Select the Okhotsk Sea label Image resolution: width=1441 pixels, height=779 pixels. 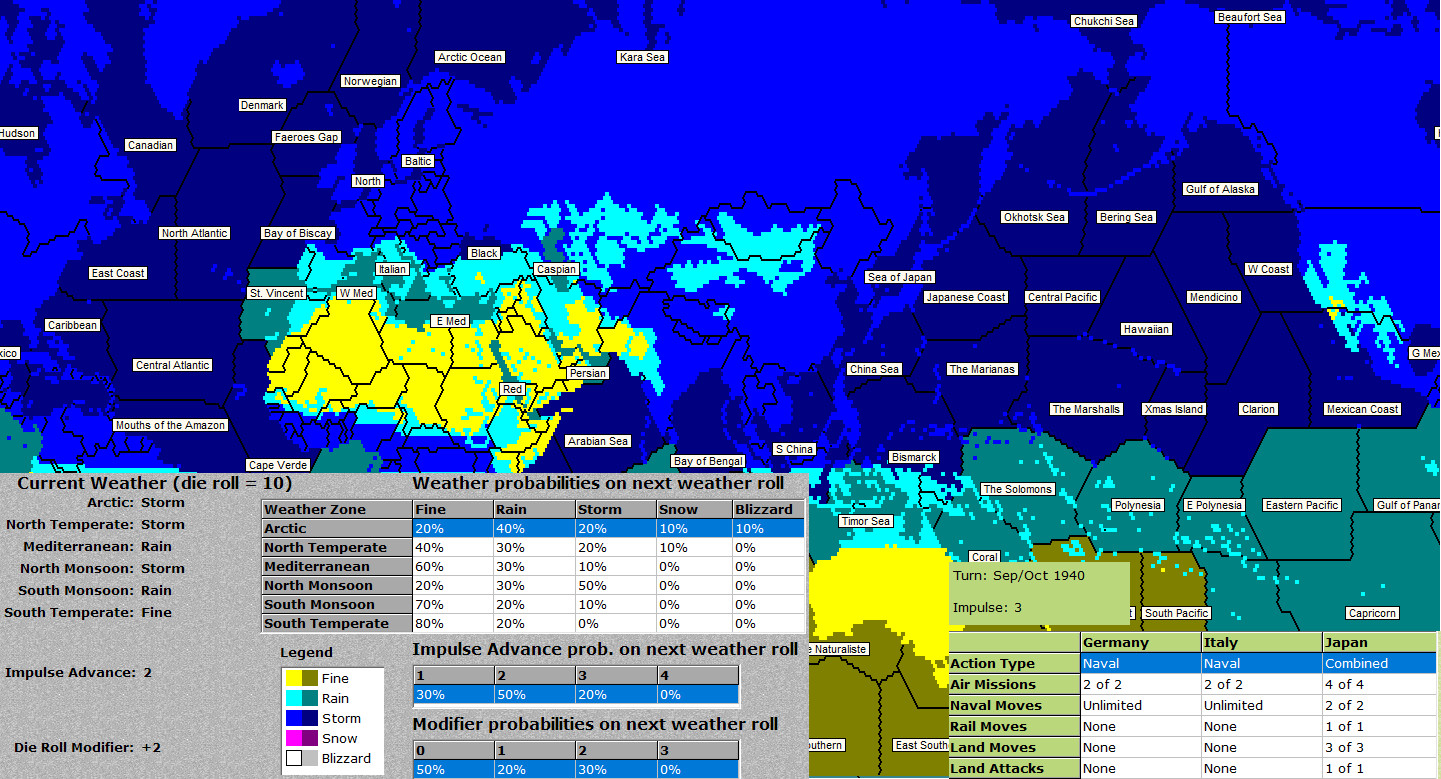click(1034, 217)
